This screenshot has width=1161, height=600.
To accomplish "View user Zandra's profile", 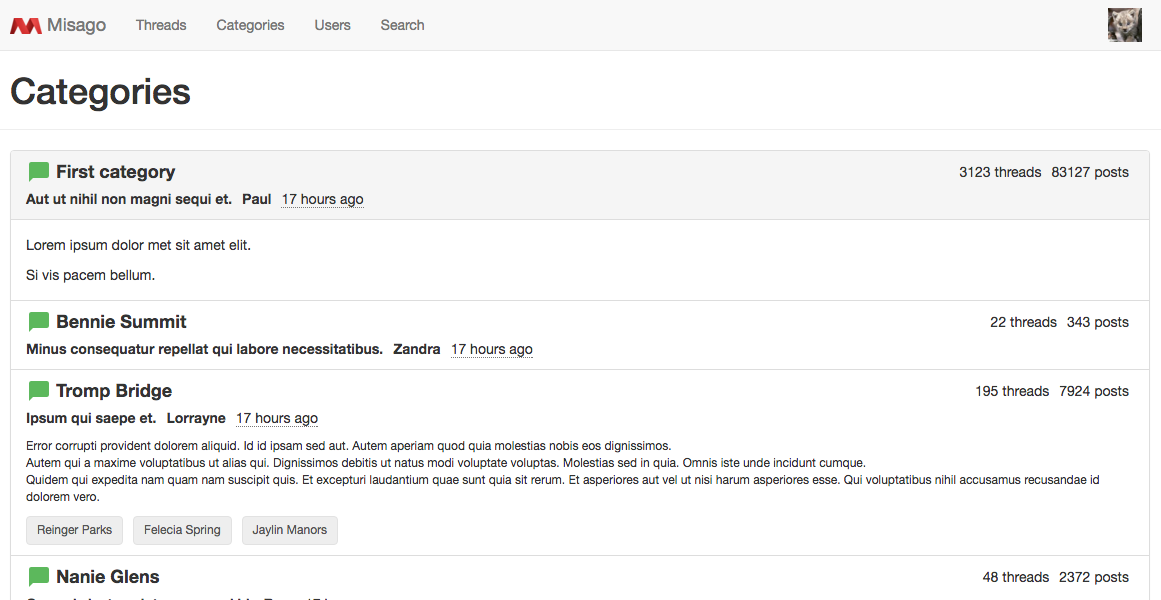I will point(416,349).
